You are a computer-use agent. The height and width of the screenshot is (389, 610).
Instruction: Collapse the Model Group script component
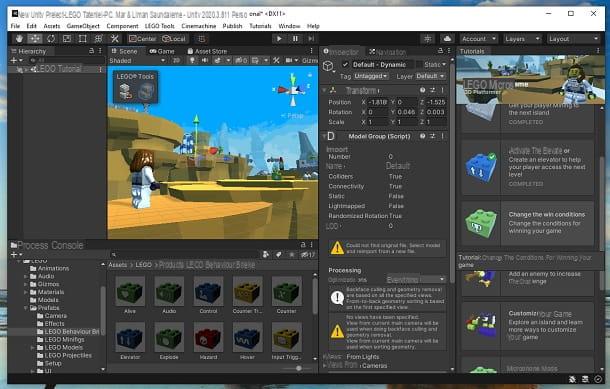pyautogui.click(x=324, y=136)
